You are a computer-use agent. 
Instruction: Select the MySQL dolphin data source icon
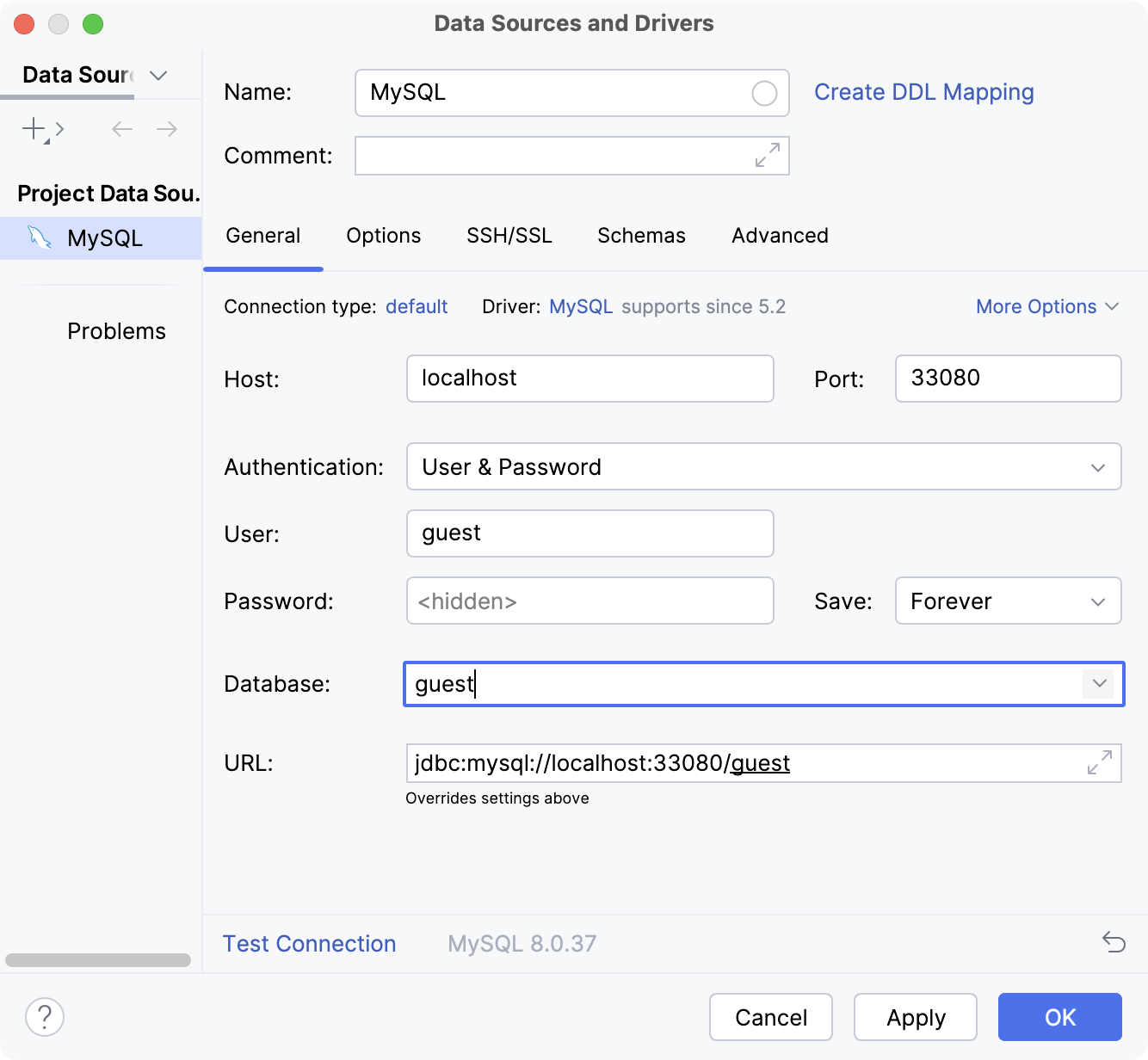[x=38, y=237]
